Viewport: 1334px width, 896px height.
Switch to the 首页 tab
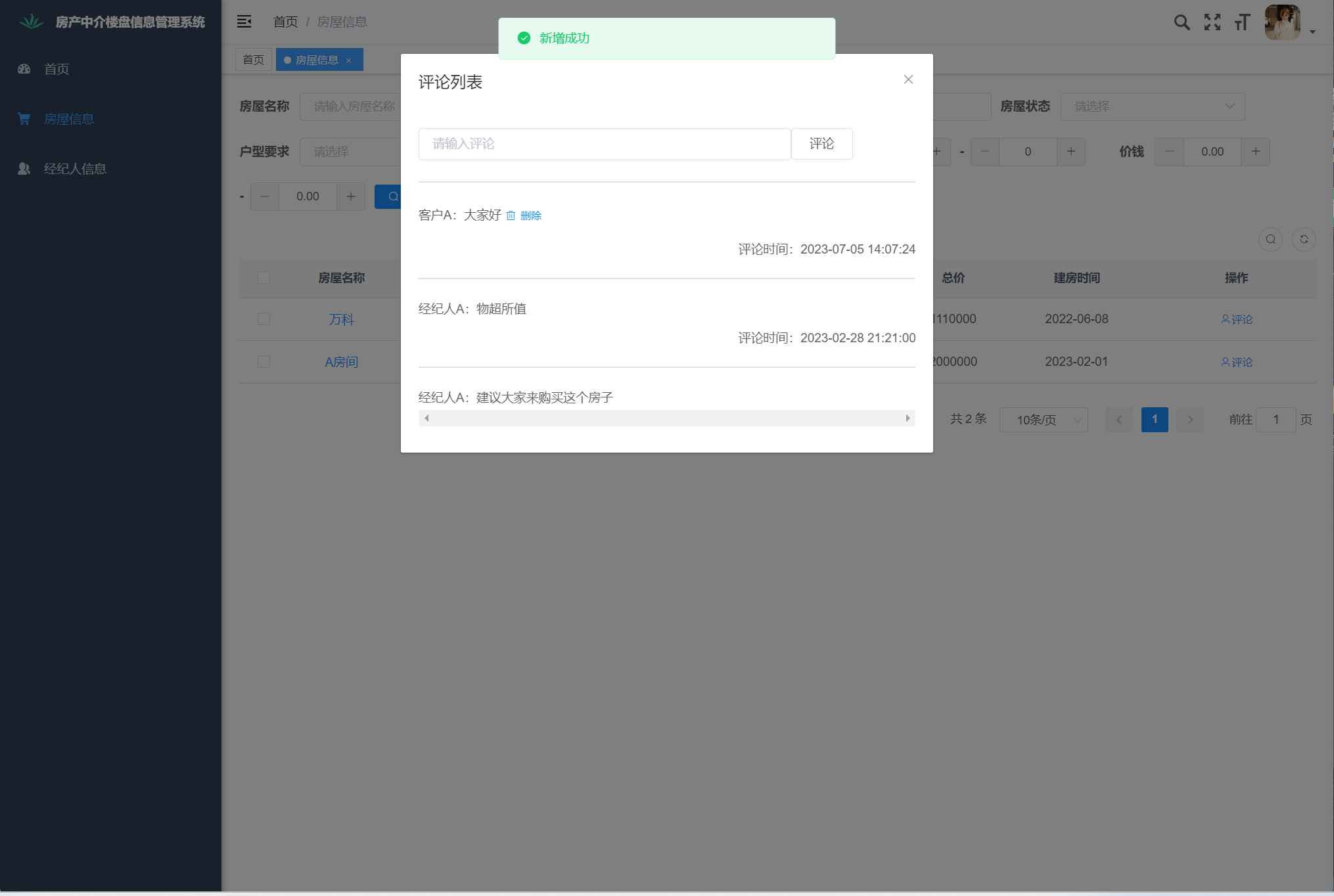(x=253, y=60)
